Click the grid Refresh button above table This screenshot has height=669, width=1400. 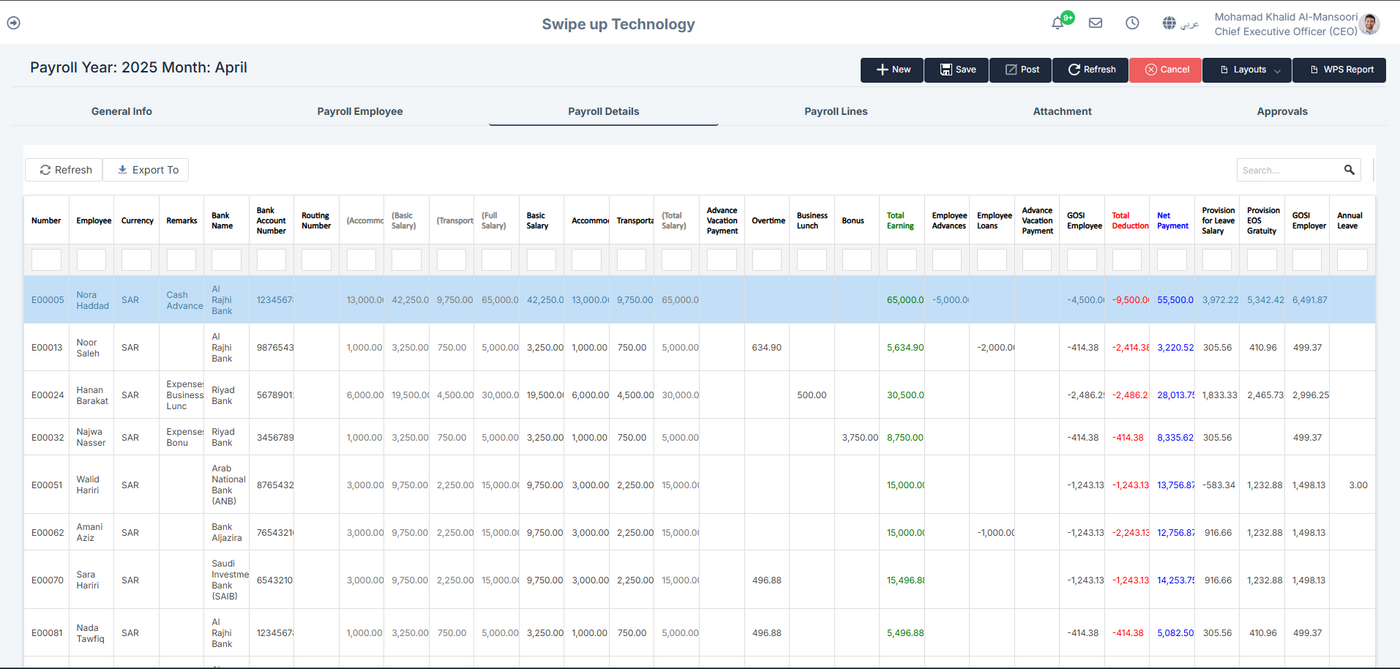coord(66,170)
